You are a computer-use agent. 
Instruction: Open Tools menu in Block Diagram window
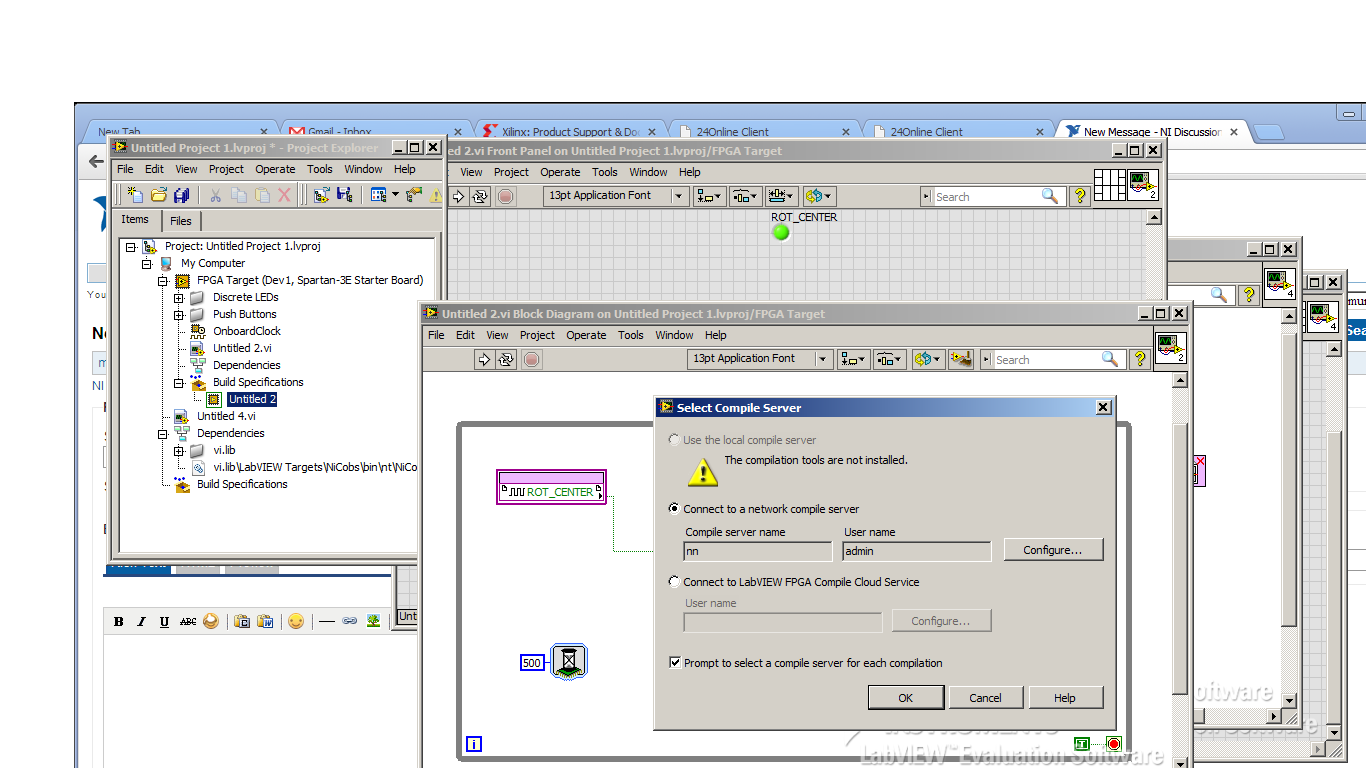pyautogui.click(x=630, y=335)
